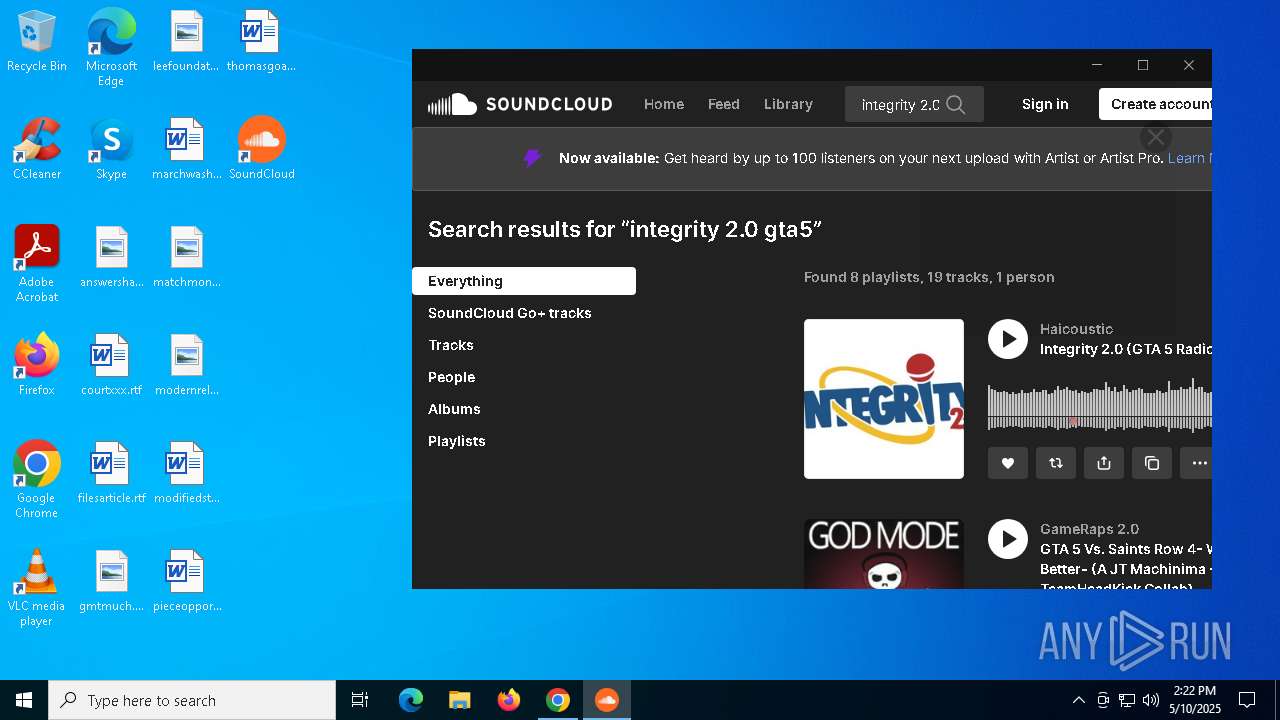Viewport: 1280px width, 720px height.
Task: Open the Integrity 2.0 cover artwork
Action: click(884, 399)
